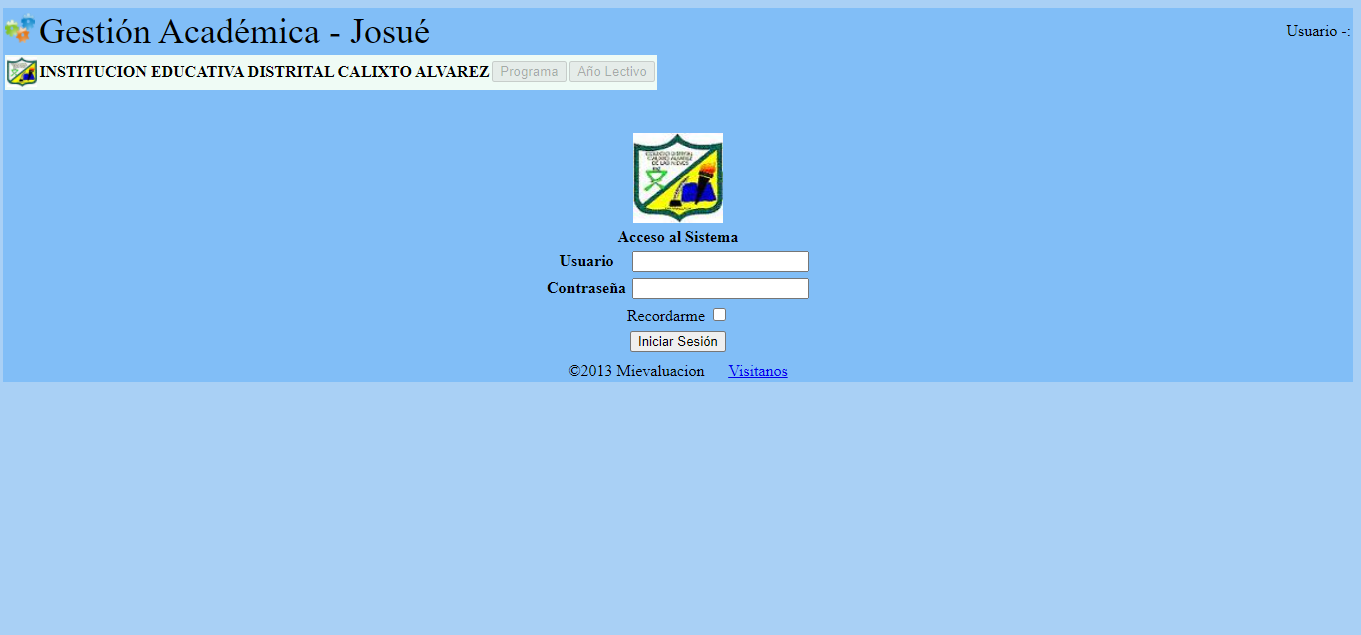Click the Recordarme label text
Viewport: 1361px width, 635px height.
pos(665,316)
